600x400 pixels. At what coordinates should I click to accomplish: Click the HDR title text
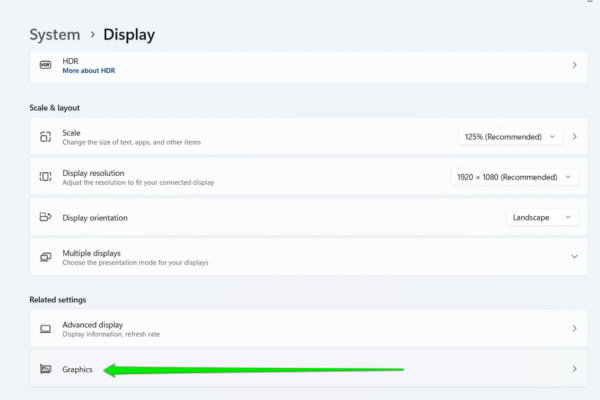coord(70,61)
